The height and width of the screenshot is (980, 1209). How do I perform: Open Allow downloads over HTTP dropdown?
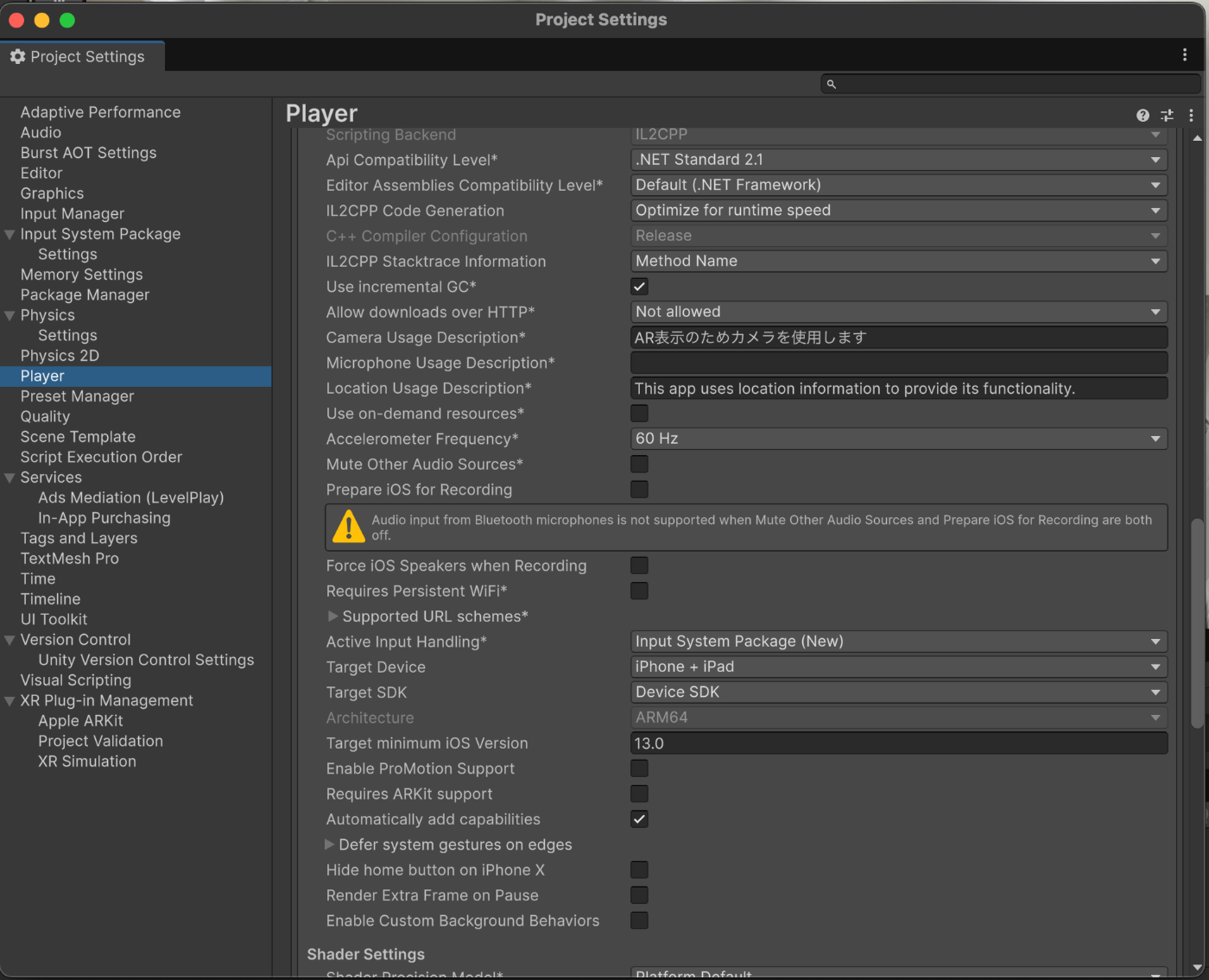point(899,312)
